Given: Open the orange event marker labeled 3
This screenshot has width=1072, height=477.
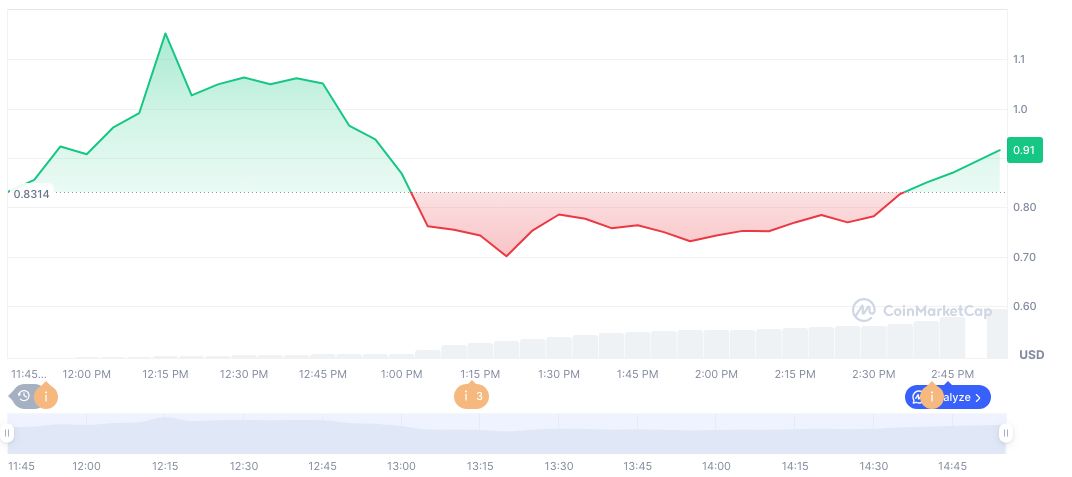Looking at the screenshot, I should pyautogui.click(x=472, y=396).
